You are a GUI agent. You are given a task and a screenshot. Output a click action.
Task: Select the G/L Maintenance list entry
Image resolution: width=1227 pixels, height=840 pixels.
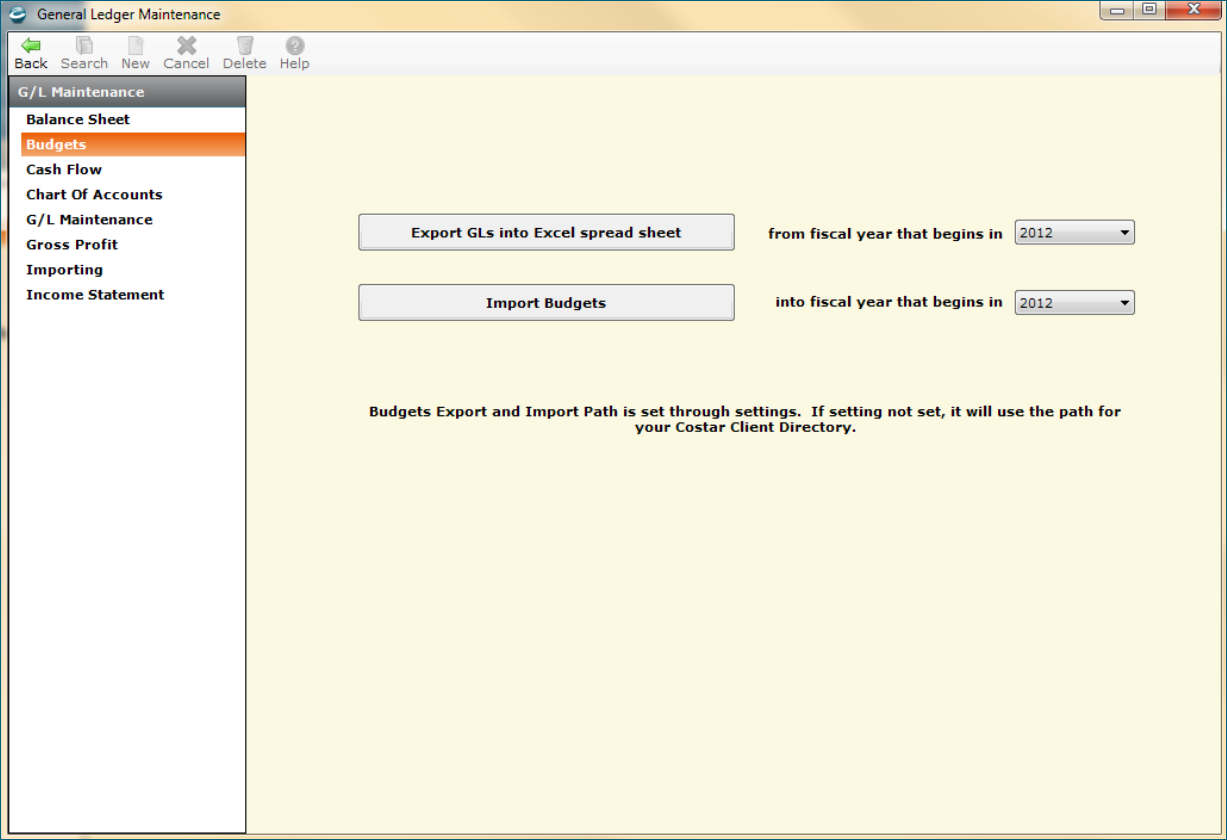tap(133, 219)
